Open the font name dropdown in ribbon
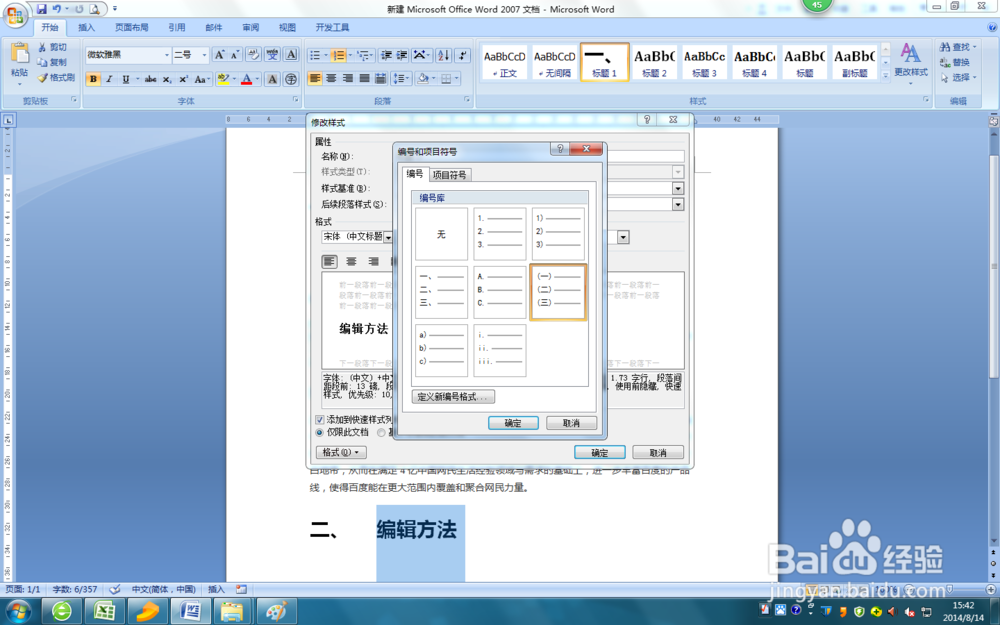 (x=166, y=55)
